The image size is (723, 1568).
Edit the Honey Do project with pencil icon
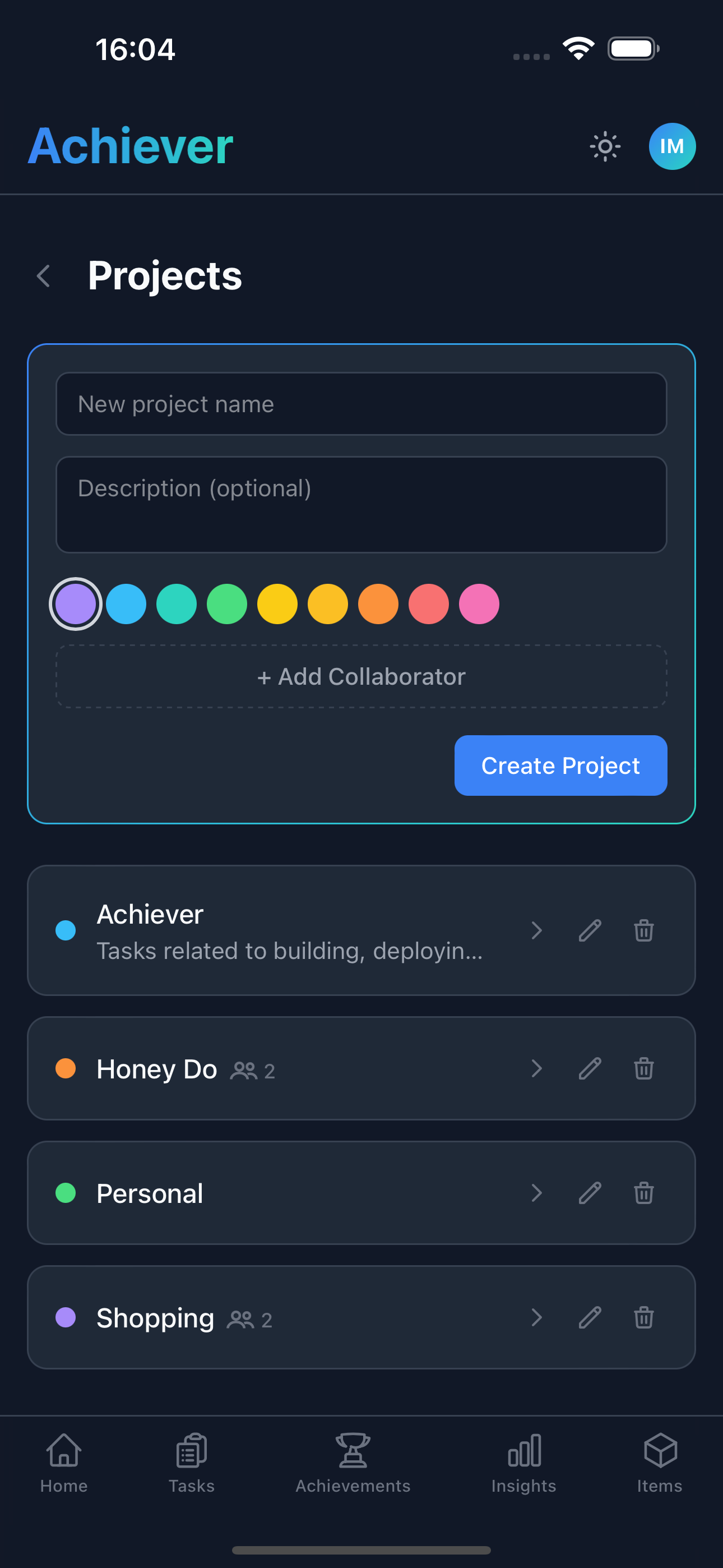[x=590, y=1069]
